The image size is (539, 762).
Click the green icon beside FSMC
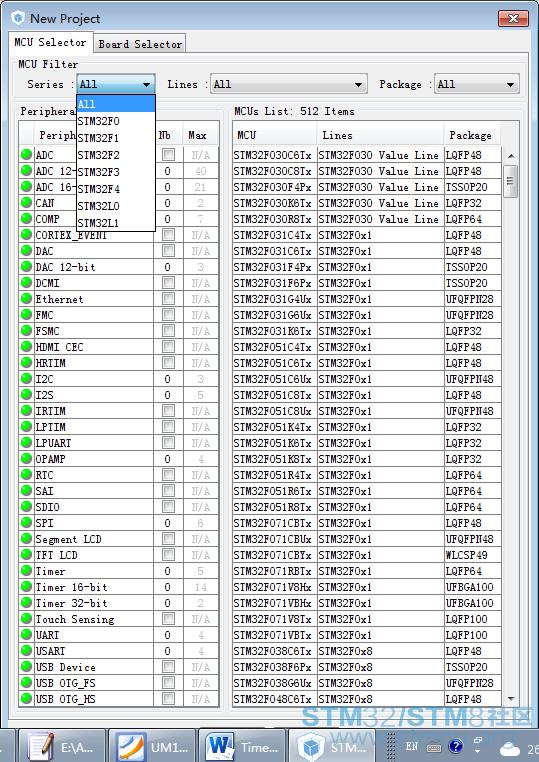click(26, 331)
